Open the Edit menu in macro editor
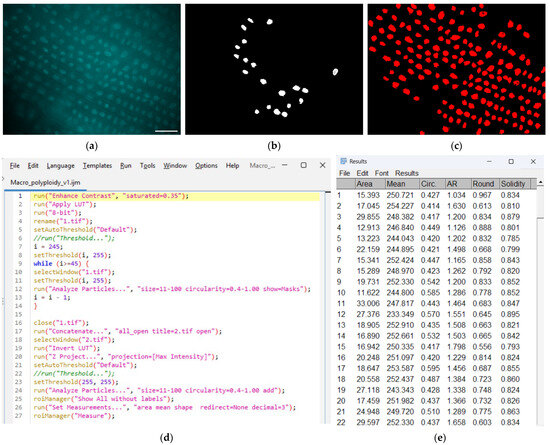The height and width of the screenshot is (445, 550). (33, 166)
